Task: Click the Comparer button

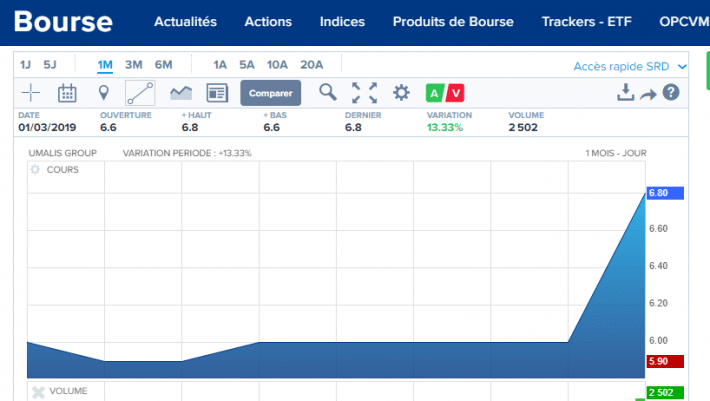Action: pos(270,93)
